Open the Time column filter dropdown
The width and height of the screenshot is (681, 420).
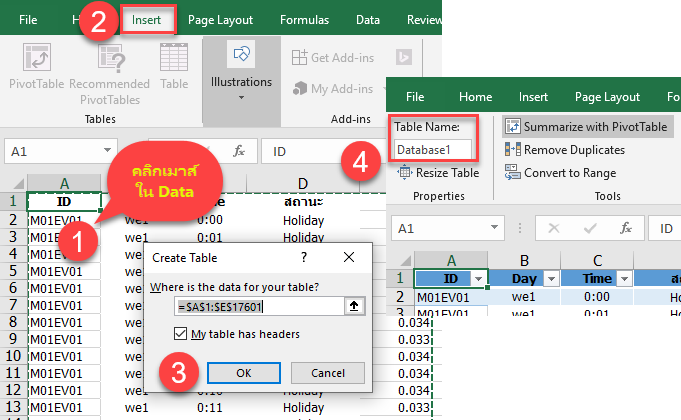[x=622, y=278]
